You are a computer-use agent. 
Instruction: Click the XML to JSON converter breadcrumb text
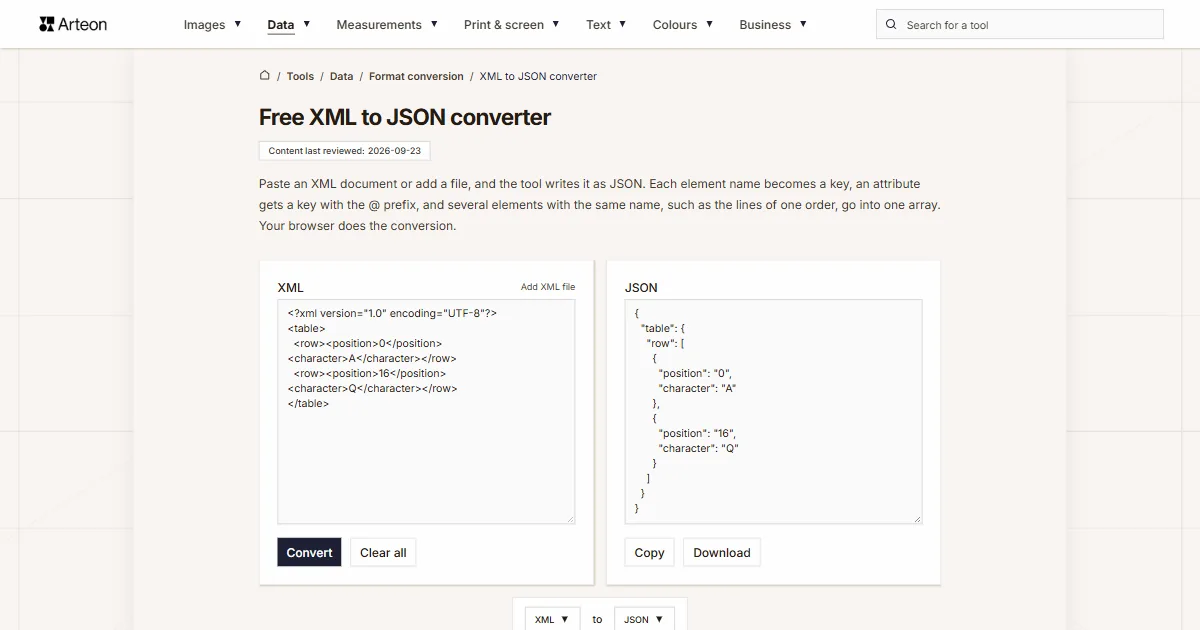tap(538, 76)
